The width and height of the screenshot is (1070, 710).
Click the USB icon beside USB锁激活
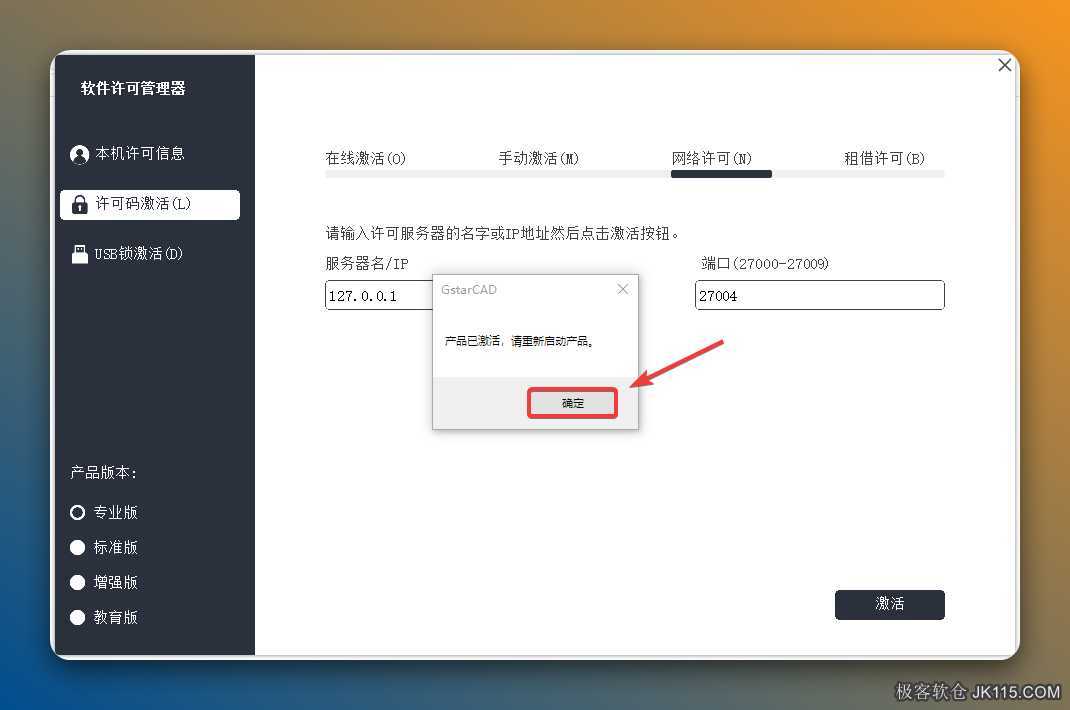(80, 254)
